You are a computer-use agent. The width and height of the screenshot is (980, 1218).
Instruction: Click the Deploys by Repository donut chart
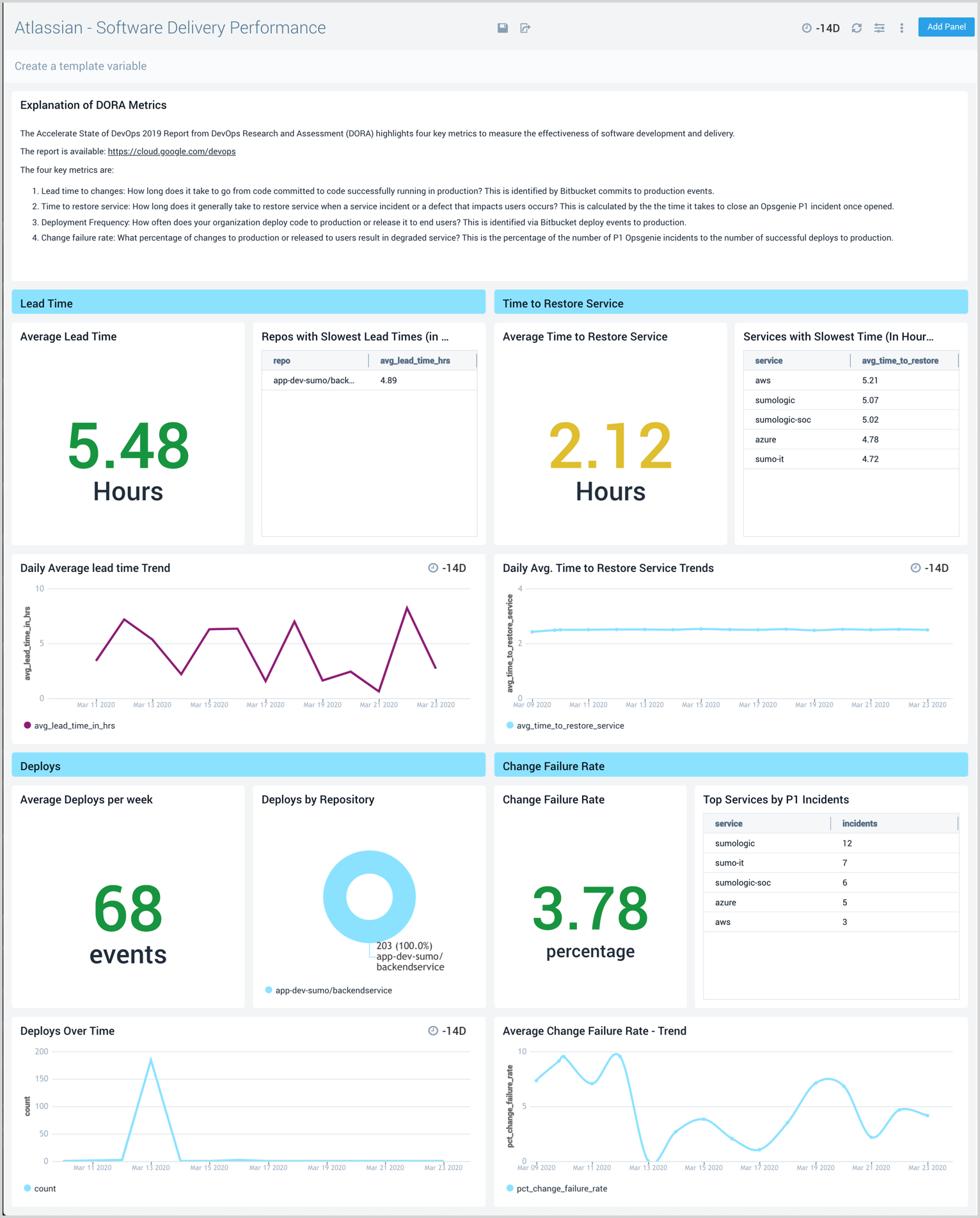point(369,896)
